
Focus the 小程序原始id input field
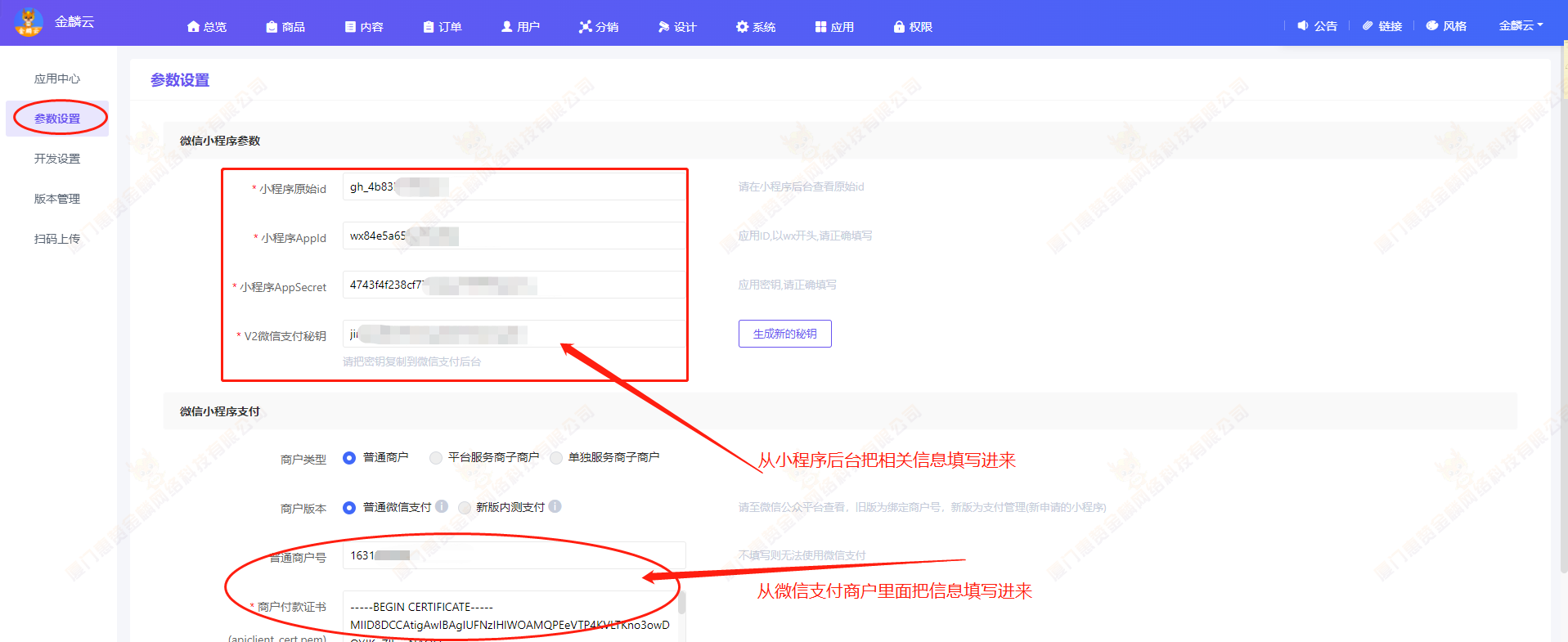[514, 186]
